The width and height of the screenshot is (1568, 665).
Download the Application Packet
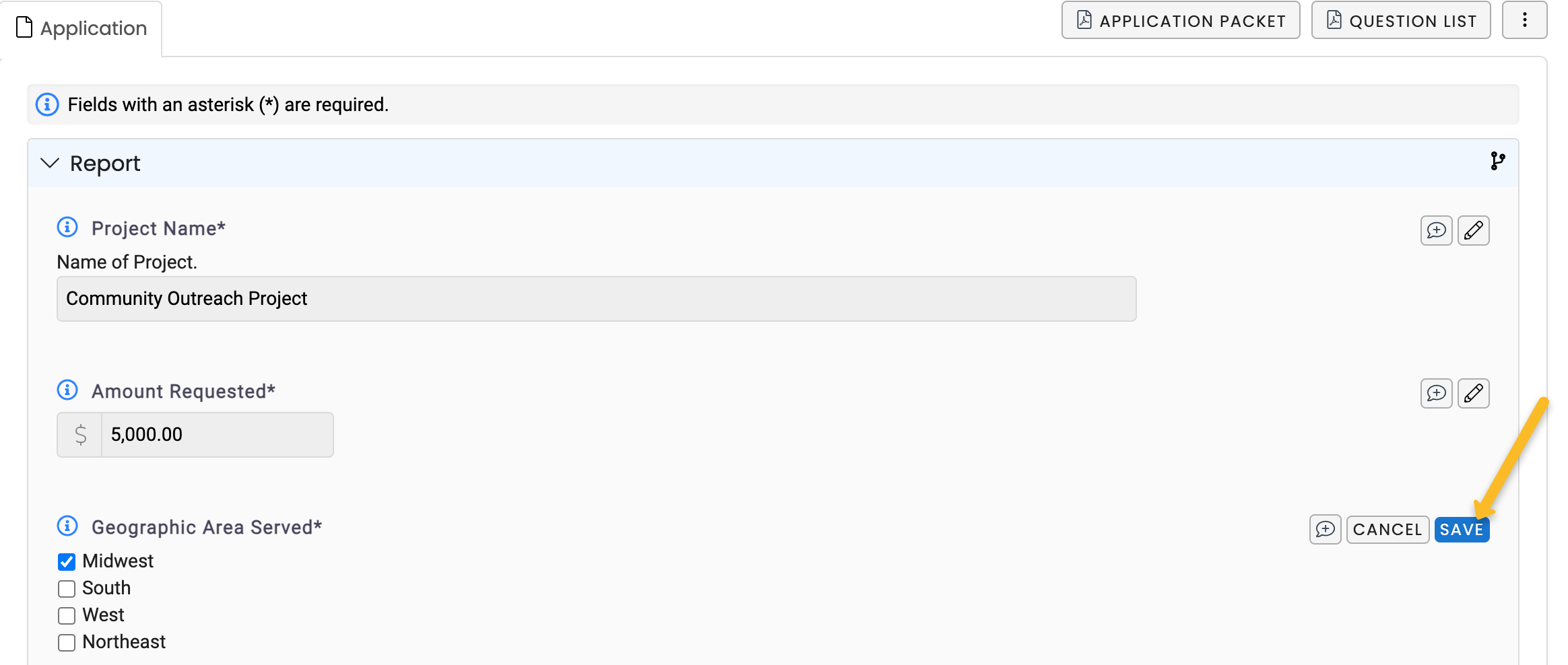click(x=1181, y=20)
